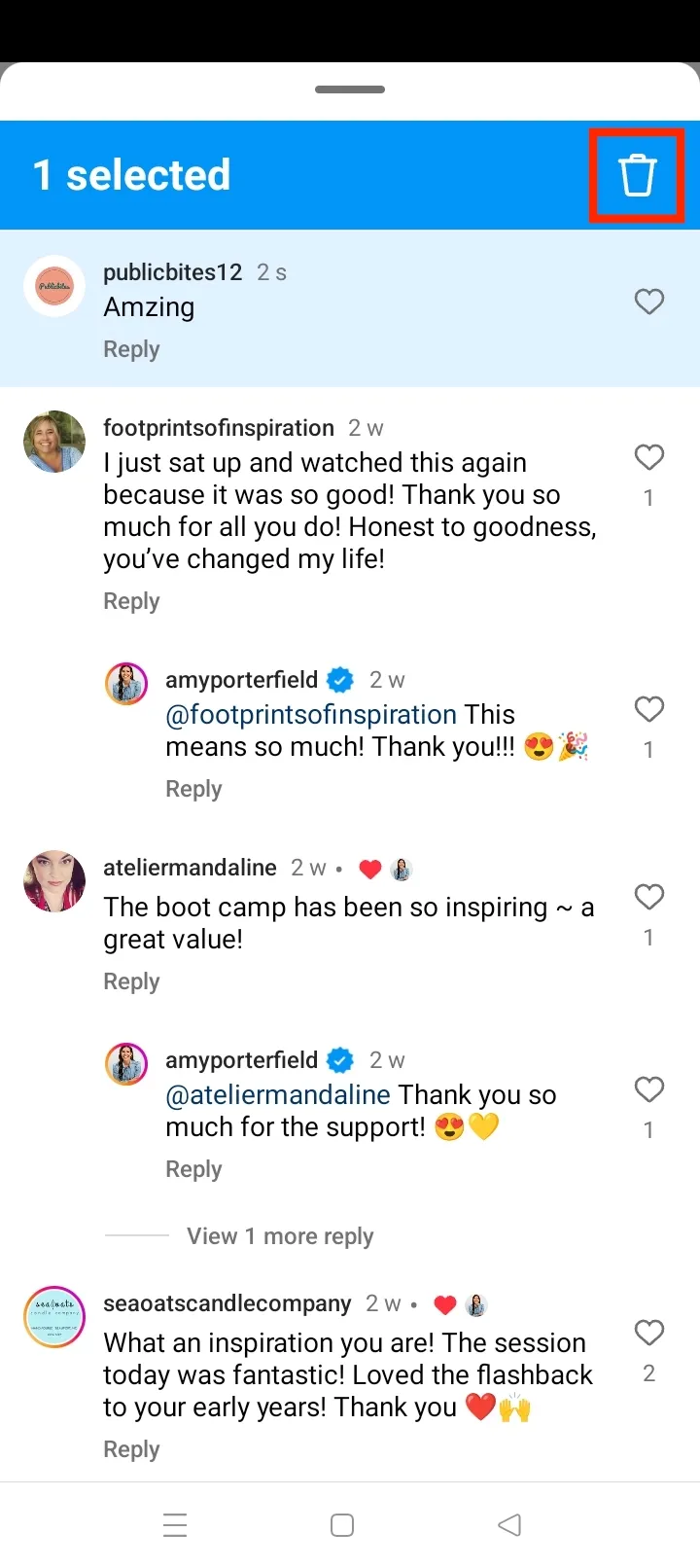The height and width of the screenshot is (1568, 700).
Task: Tap heart on seaoatscandlecompany's comment
Action: click(649, 1333)
